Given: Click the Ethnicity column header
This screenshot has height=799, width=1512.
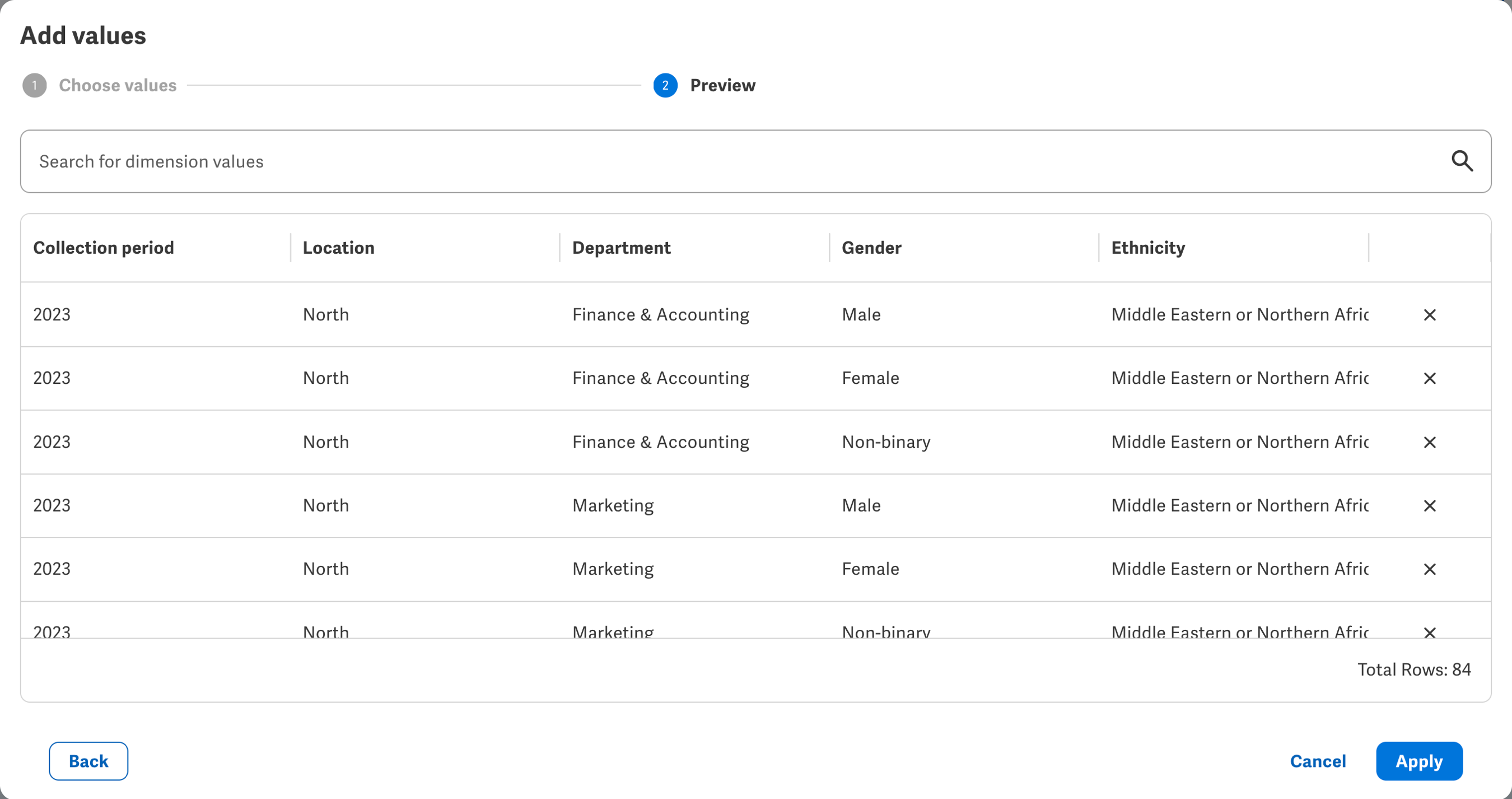Looking at the screenshot, I should (1147, 248).
